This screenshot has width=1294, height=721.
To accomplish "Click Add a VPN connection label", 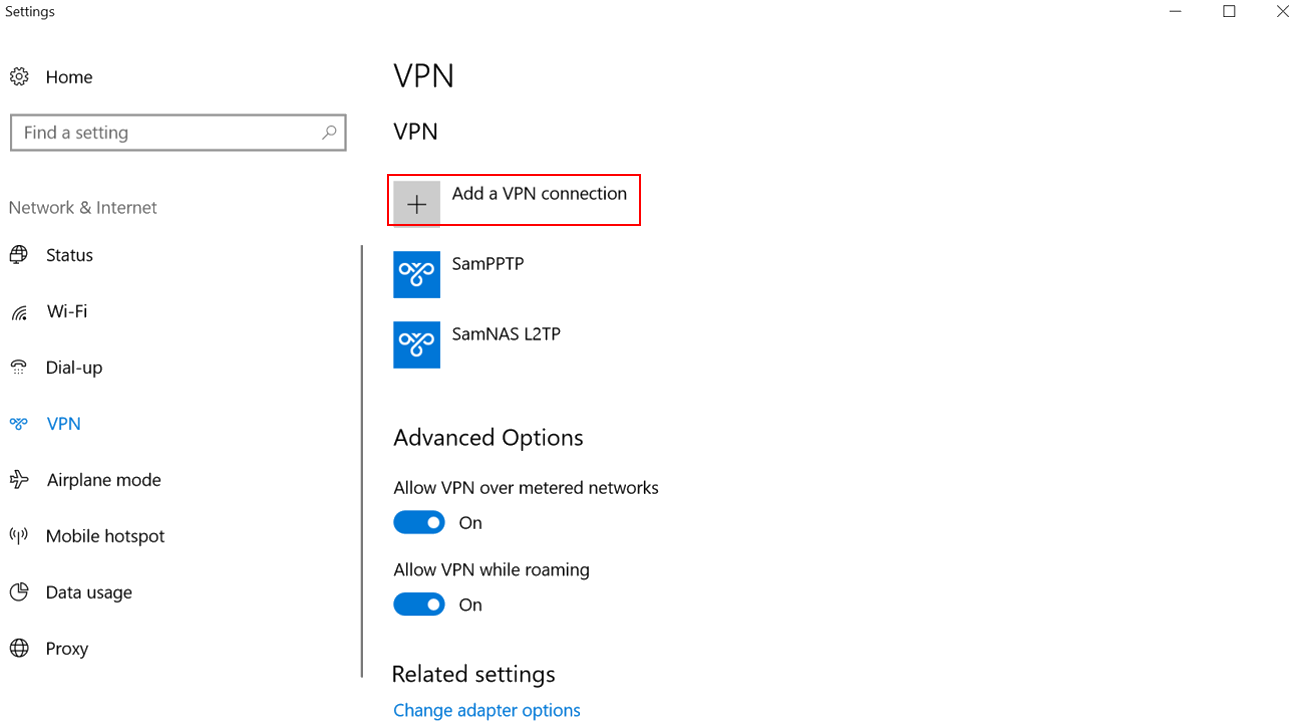I will click(539, 193).
